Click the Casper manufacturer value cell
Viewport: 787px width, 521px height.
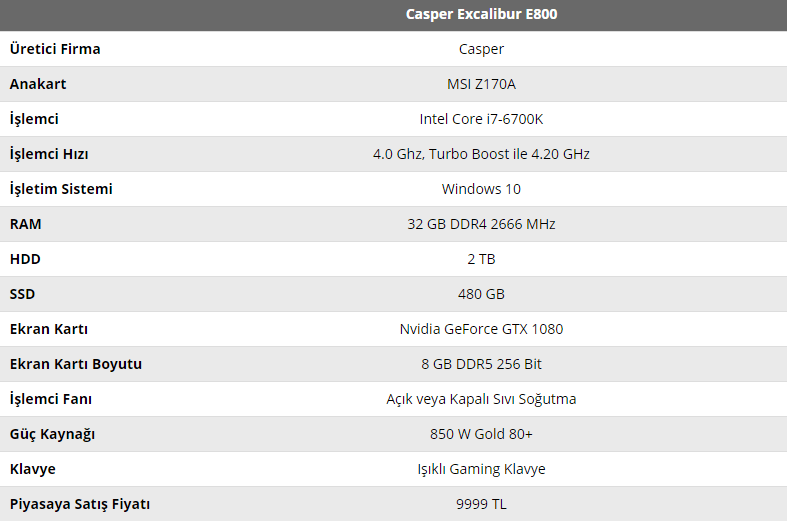click(481, 49)
